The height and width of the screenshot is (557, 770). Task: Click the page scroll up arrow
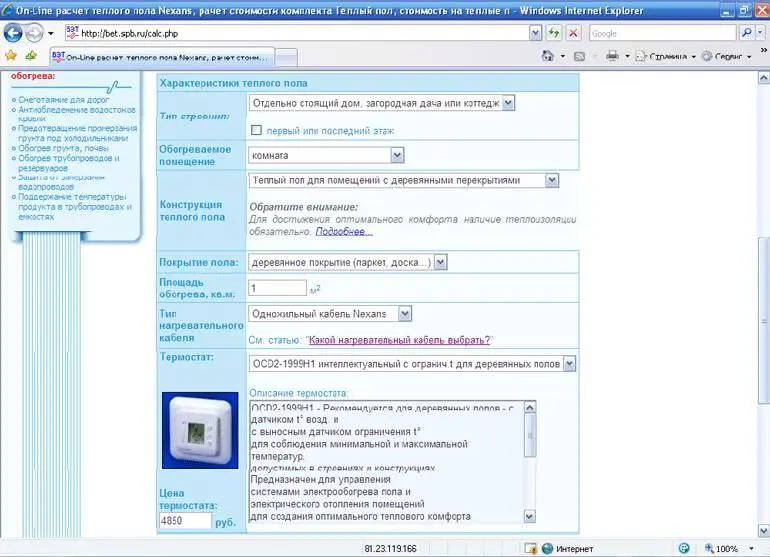pos(764,78)
